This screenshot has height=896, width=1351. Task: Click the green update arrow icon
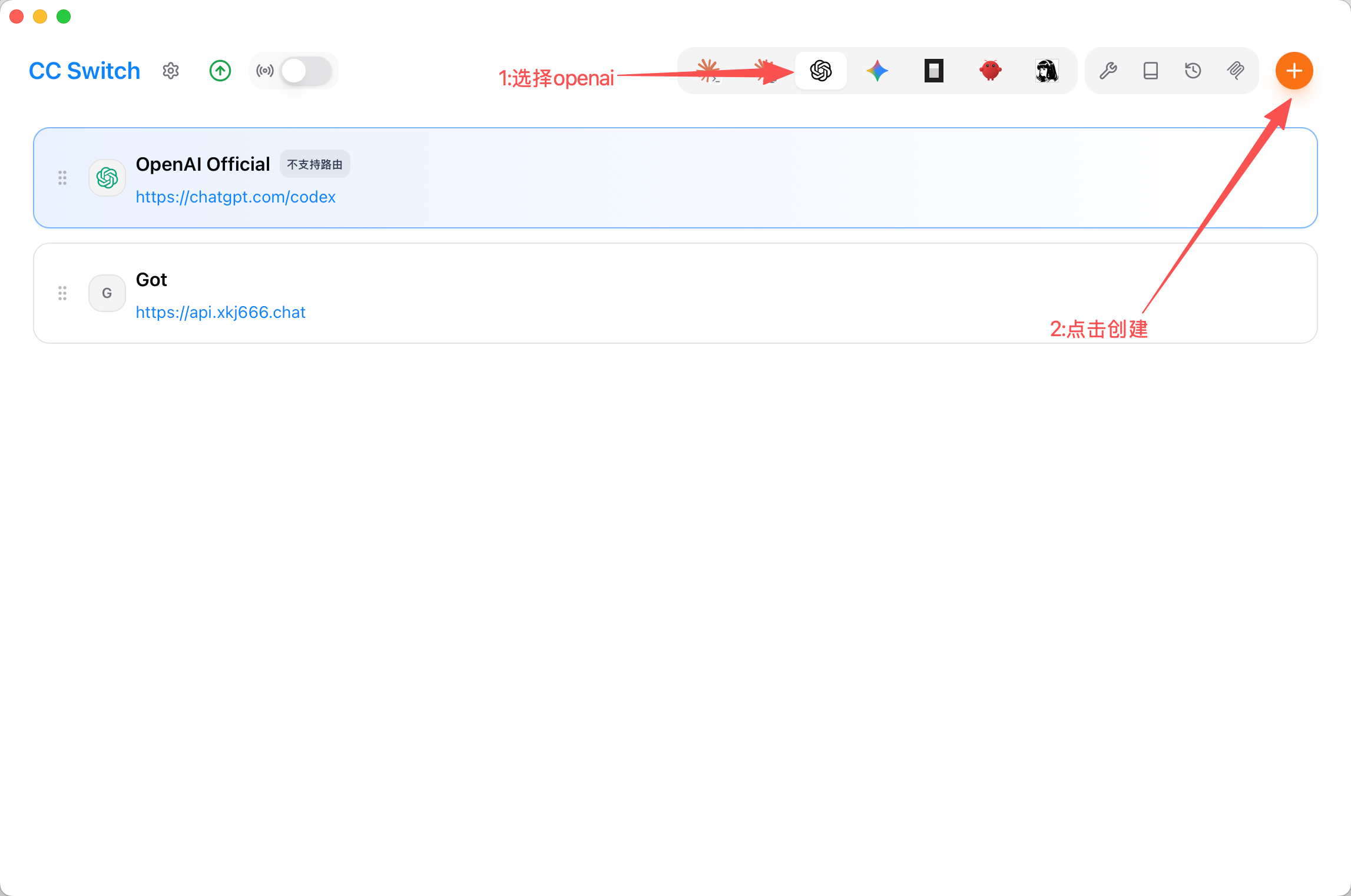[220, 71]
